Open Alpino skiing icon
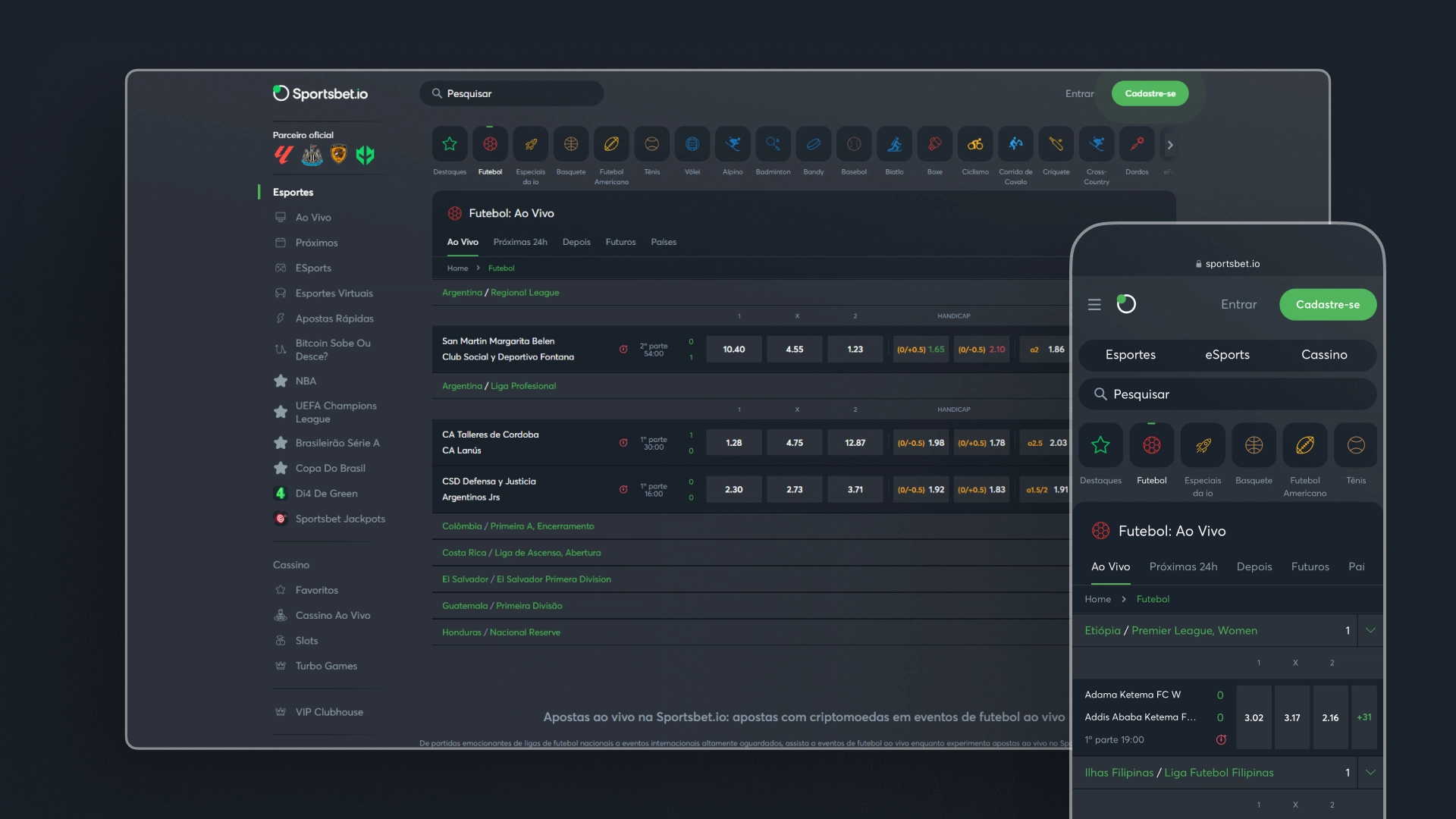The height and width of the screenshot is (819, 1456). click(x=733, y=144)
